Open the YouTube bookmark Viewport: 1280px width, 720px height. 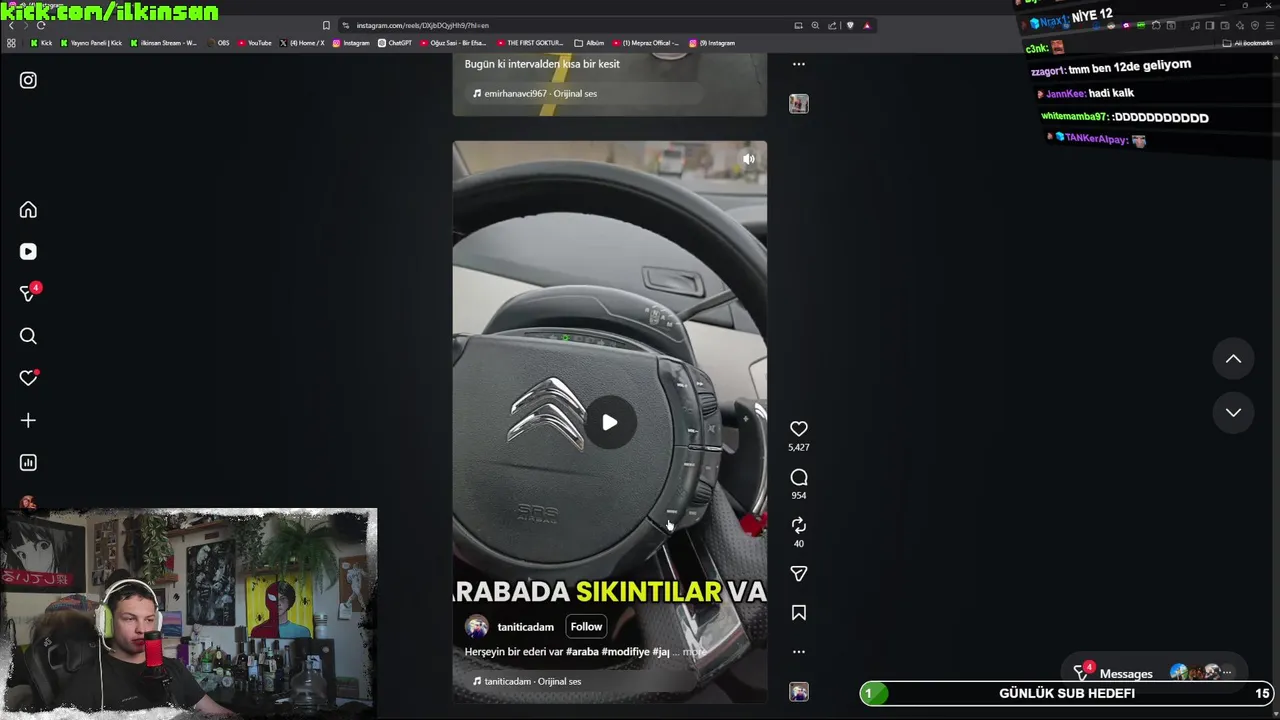coord(255,43)
